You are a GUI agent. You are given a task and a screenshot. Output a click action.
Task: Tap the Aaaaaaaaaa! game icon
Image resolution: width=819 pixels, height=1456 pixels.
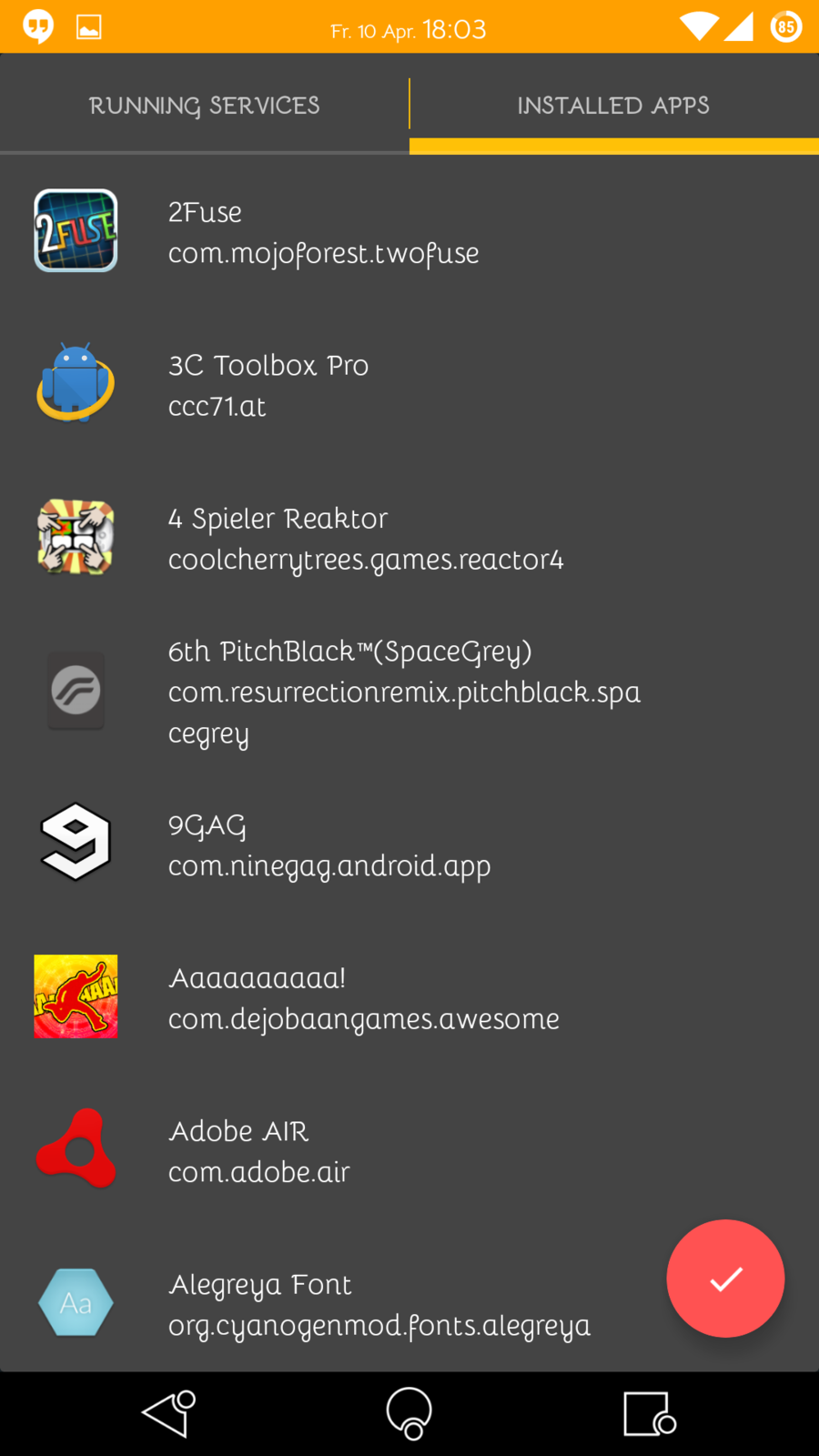(x=76, y=996)
